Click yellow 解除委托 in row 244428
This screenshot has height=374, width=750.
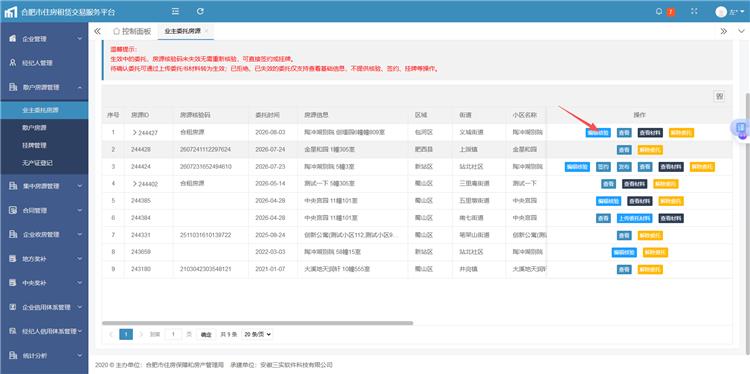point(650,150)
